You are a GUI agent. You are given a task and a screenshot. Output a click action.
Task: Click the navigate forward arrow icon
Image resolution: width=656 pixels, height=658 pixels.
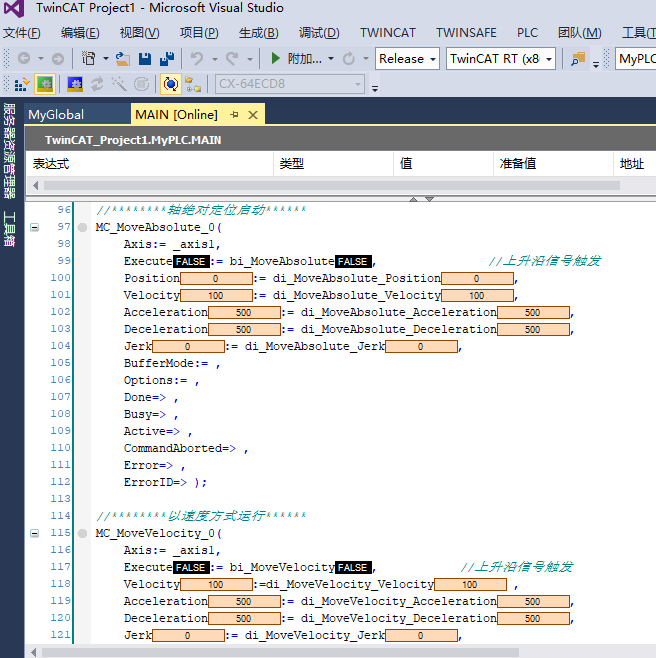(57, 58)
